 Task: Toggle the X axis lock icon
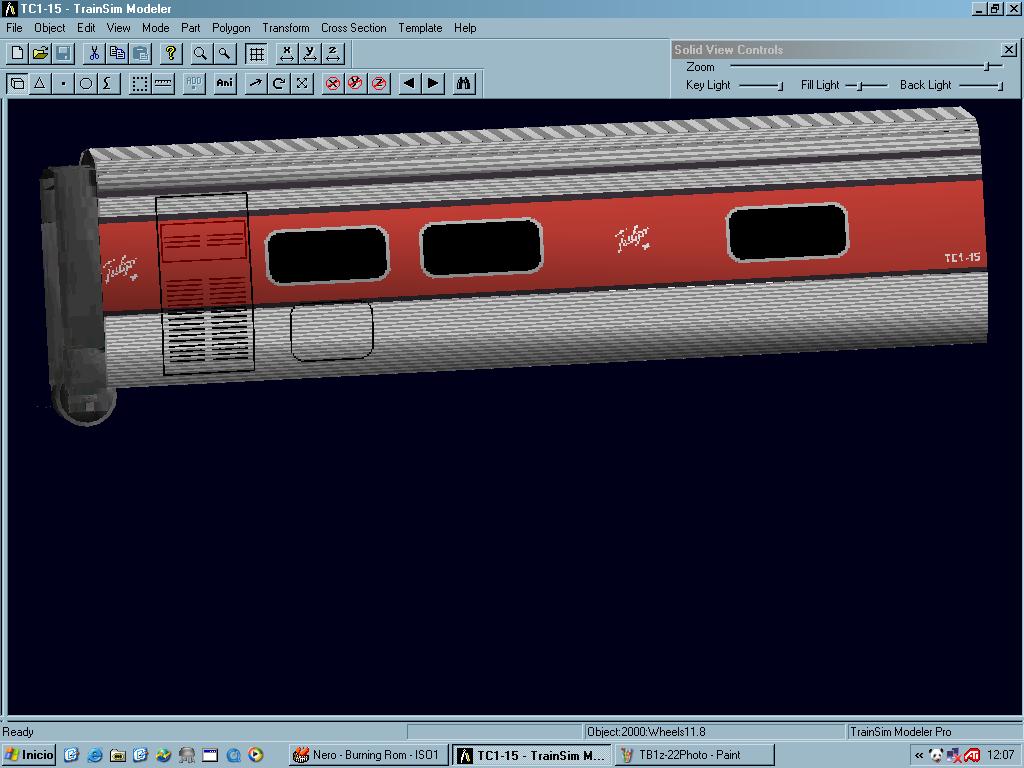tap(333, 83)
